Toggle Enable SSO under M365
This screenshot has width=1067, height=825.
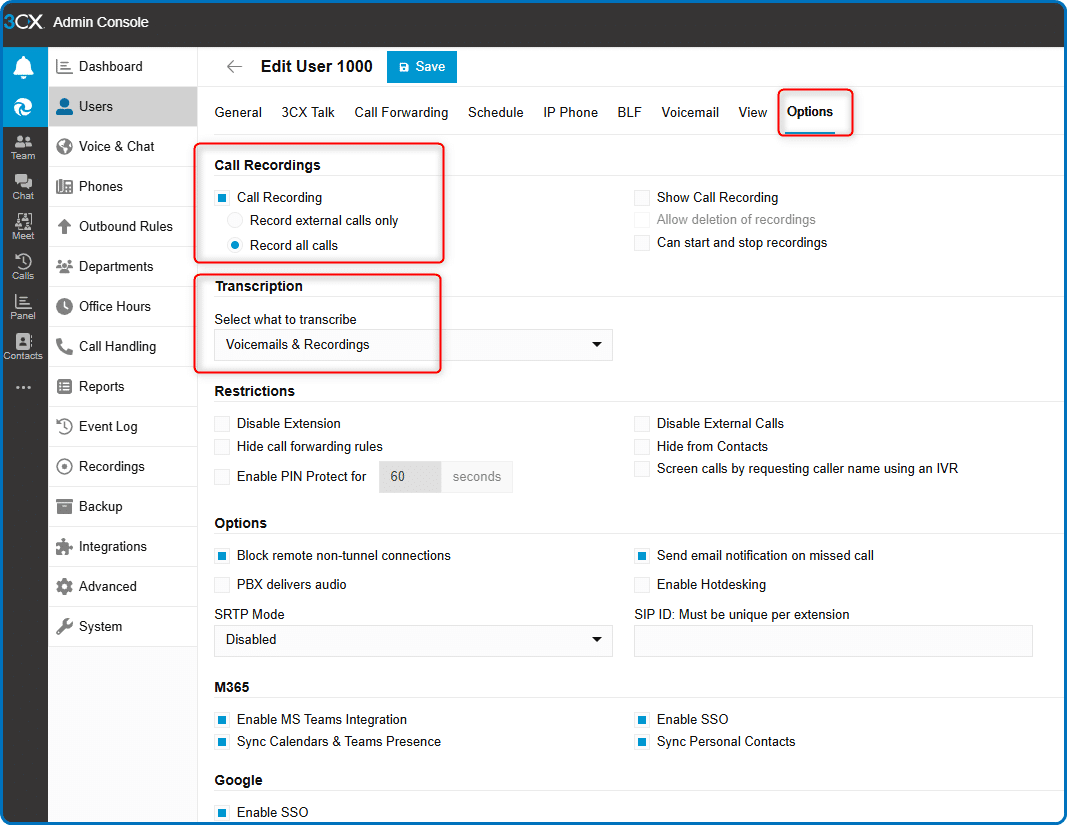[x=642, y=720]
